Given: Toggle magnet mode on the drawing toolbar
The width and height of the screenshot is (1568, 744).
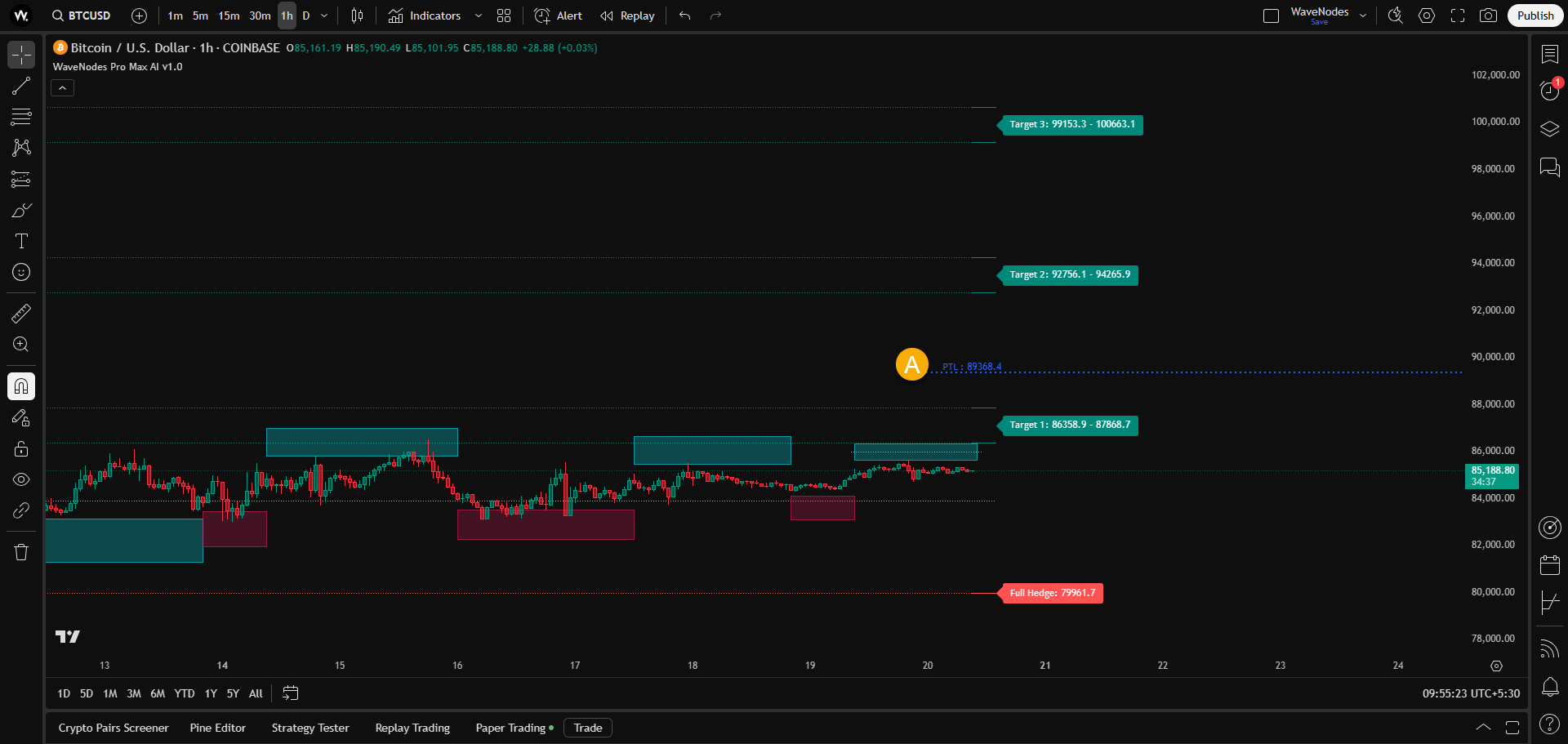Looking at the screenshot, I should [20, 386].
